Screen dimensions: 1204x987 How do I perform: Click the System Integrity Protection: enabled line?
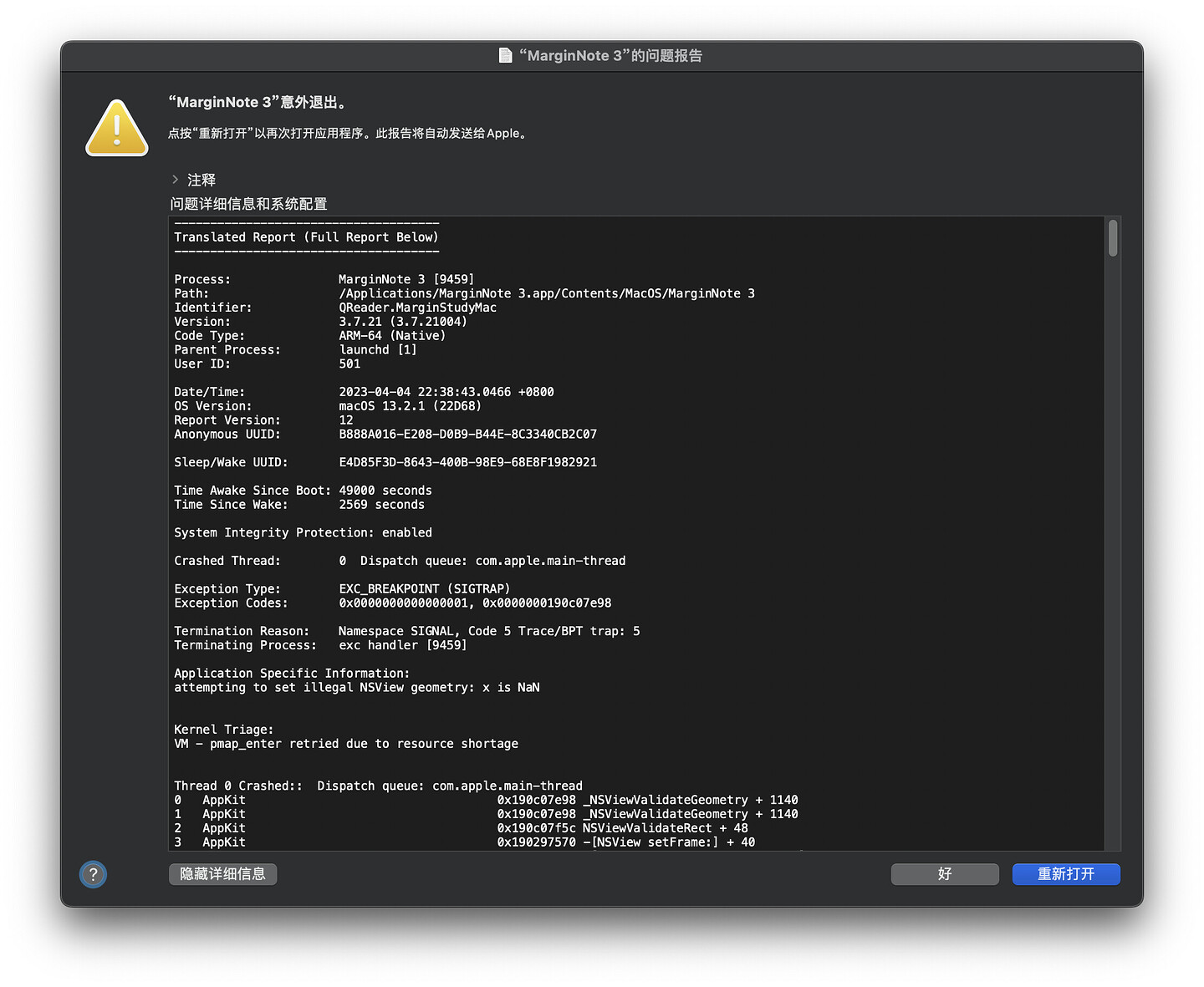(x=304, y=533)
